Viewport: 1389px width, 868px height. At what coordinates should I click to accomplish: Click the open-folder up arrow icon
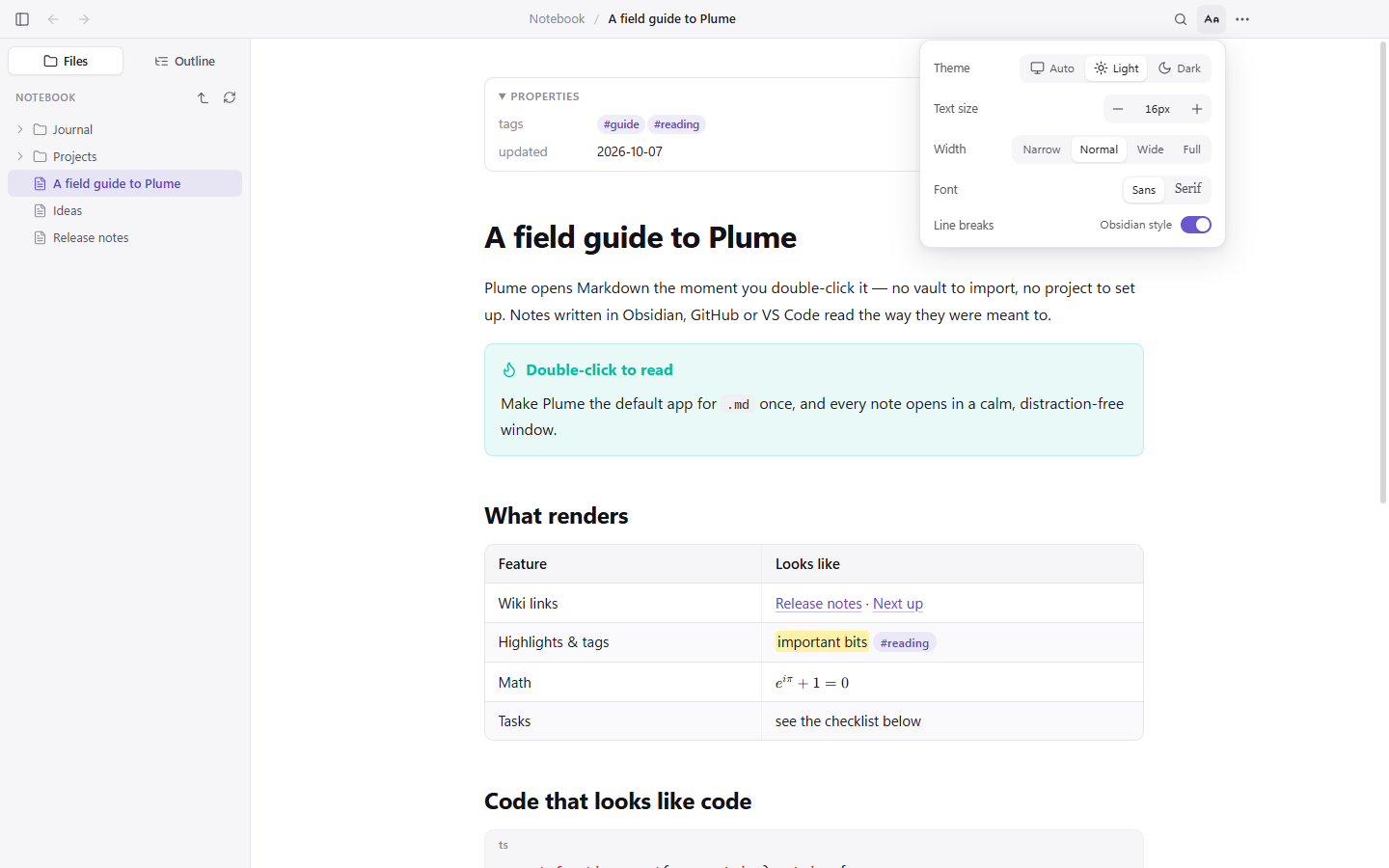tap(203, 97)
